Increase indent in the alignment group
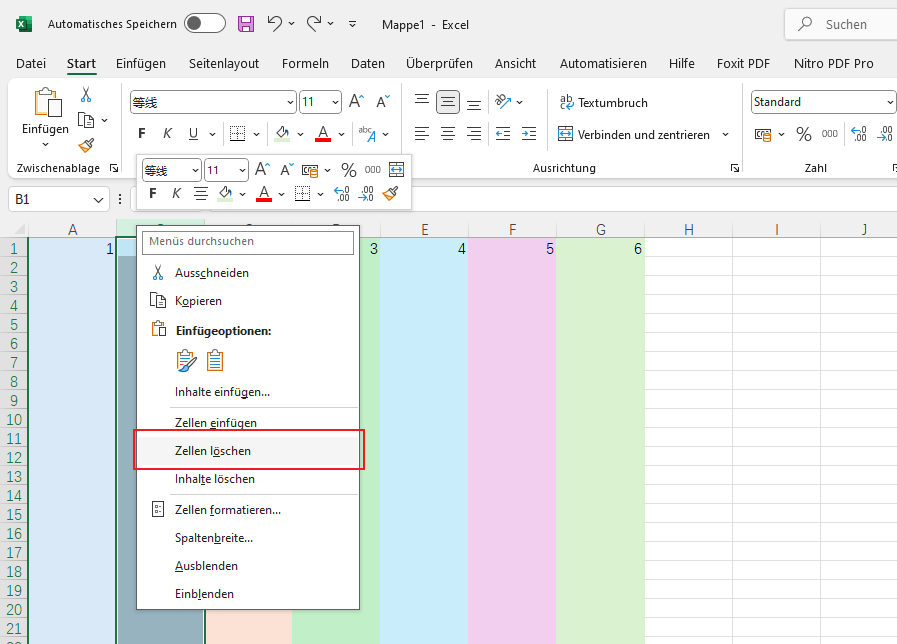This screenshot has width=897, height=644. click(529, 134)
